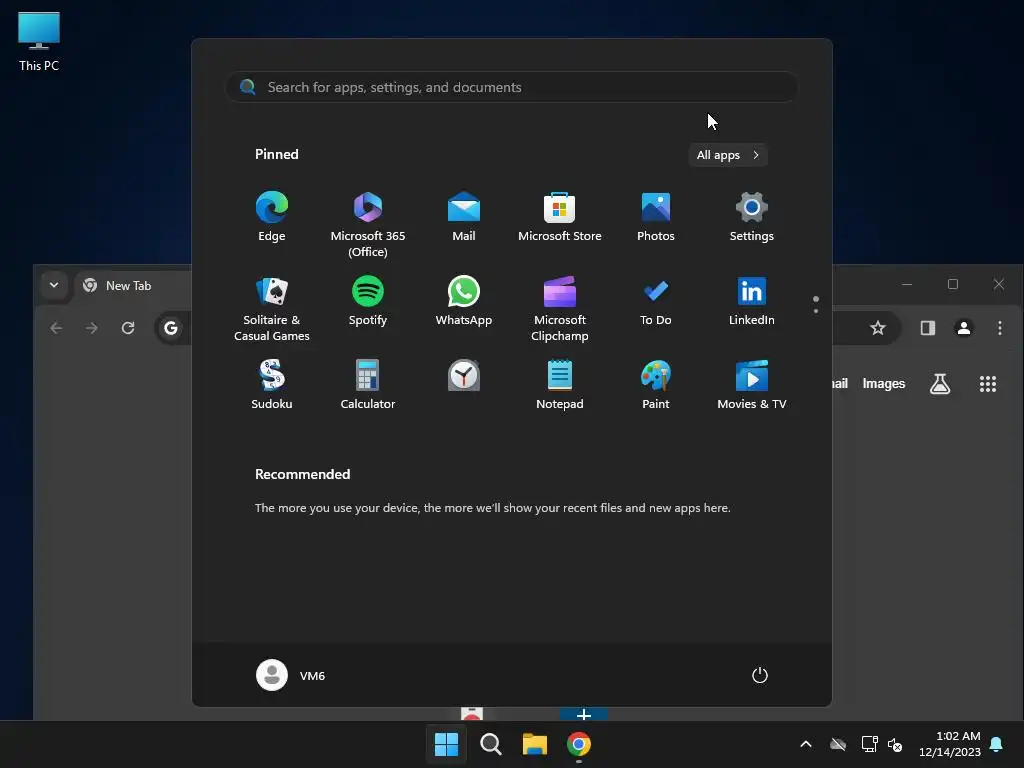Launch Notepad
This screenshot has width=1024, height=768.
pos(560,385)
